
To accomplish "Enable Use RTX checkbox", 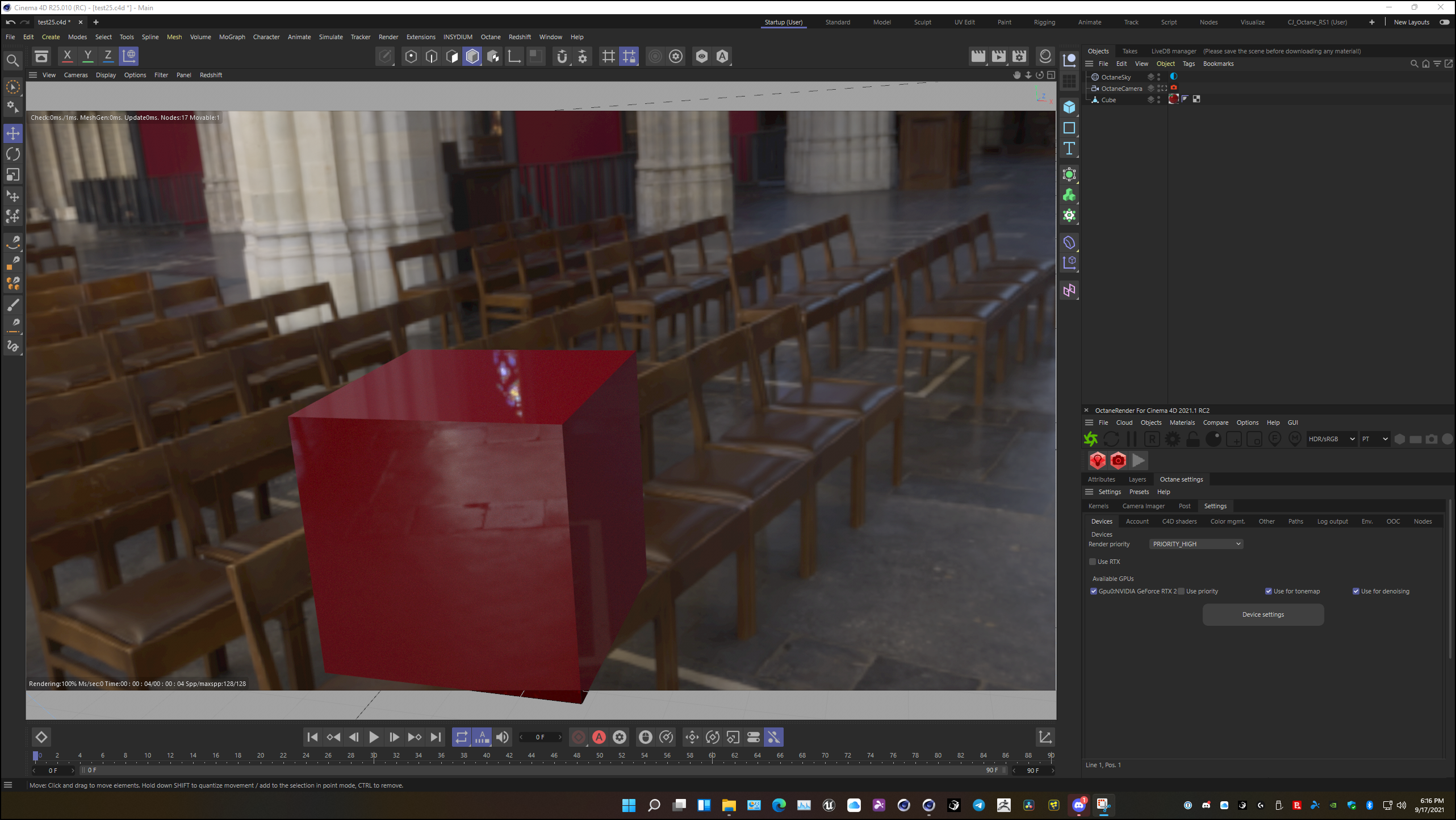I will (1093, 562).
